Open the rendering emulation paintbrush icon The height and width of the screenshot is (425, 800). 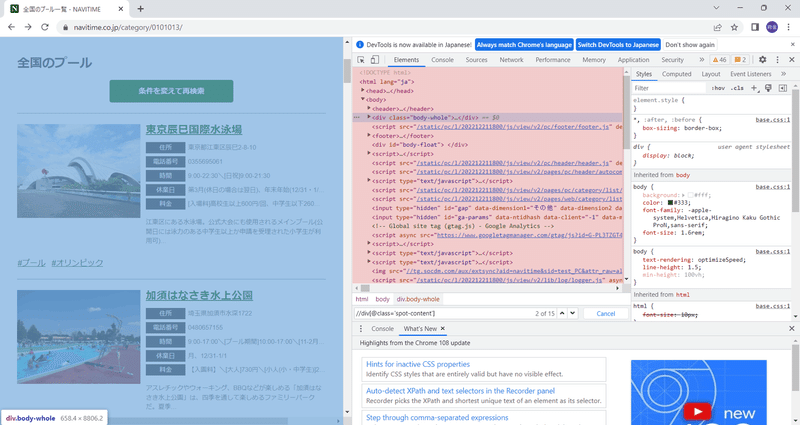tap(768, 88)
